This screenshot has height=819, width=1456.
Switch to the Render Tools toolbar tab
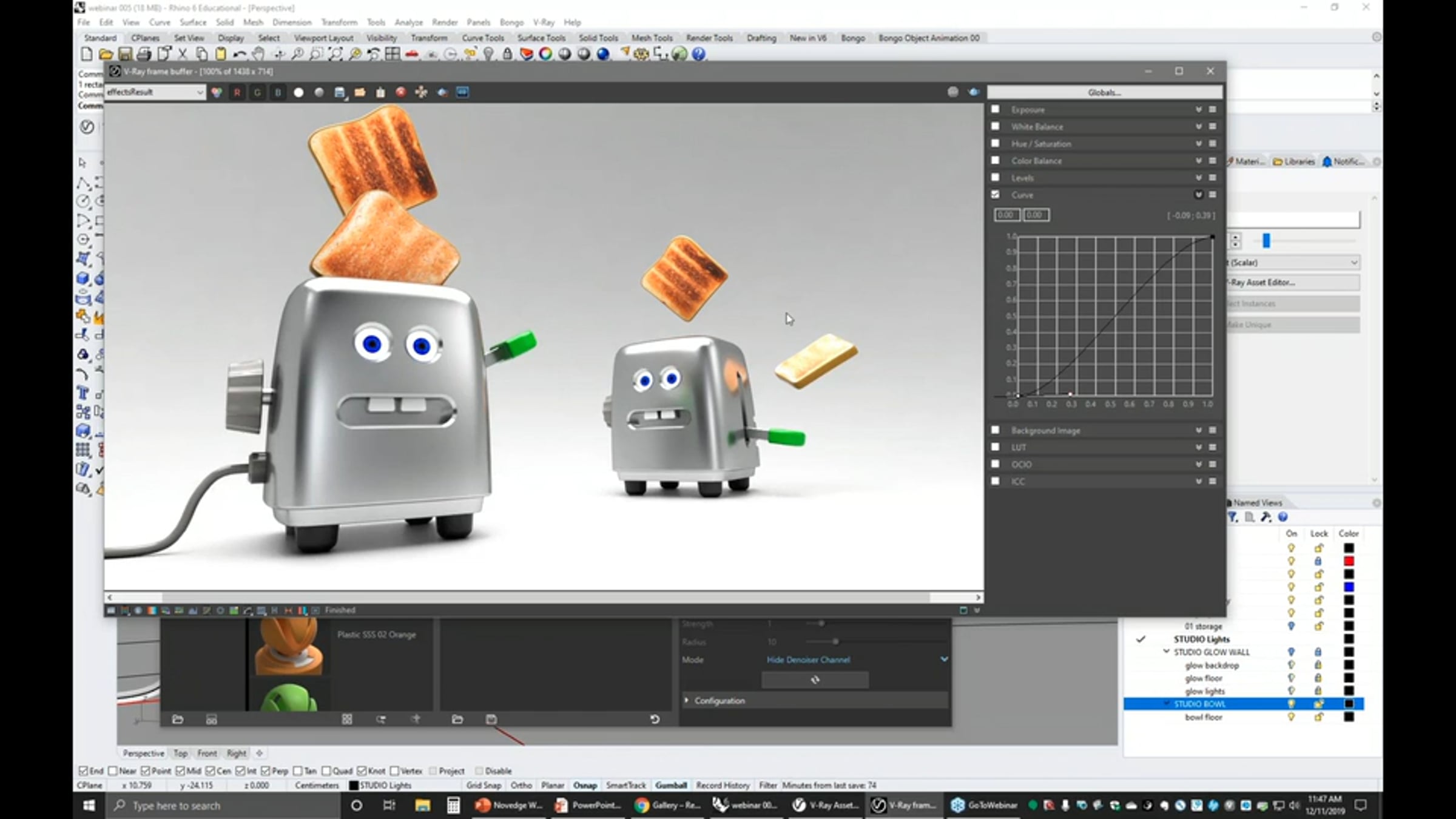pyautogui.click(x=710, y=38)
